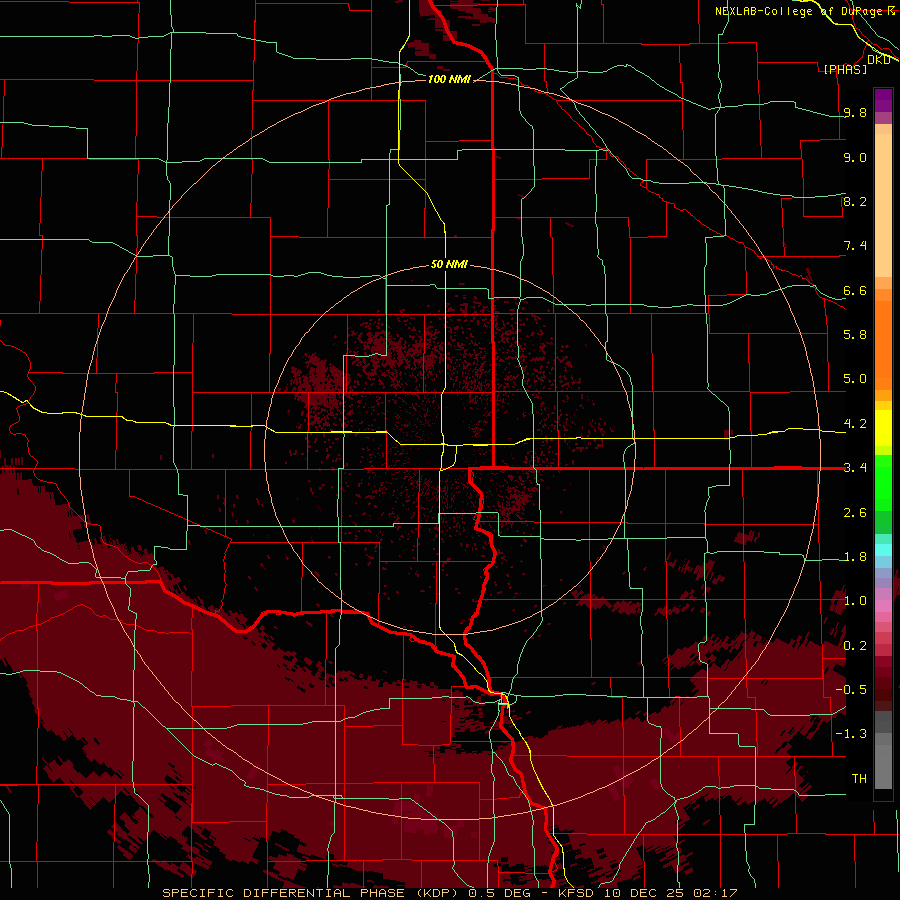Image resolution: width=900 pixels, height=900 pixels.
Task: Click the TH label on the color scale
Action: (x=859, y=778)
